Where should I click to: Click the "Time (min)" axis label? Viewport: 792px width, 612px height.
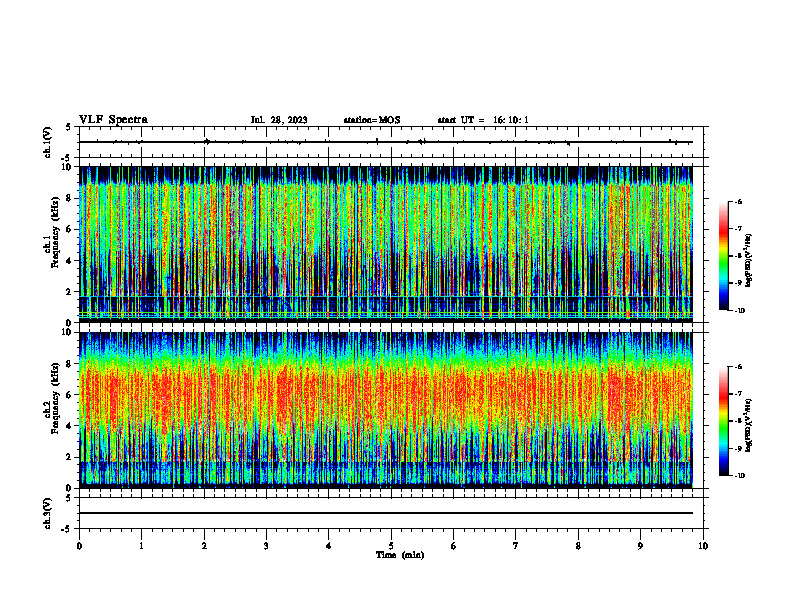coord(400,555)
